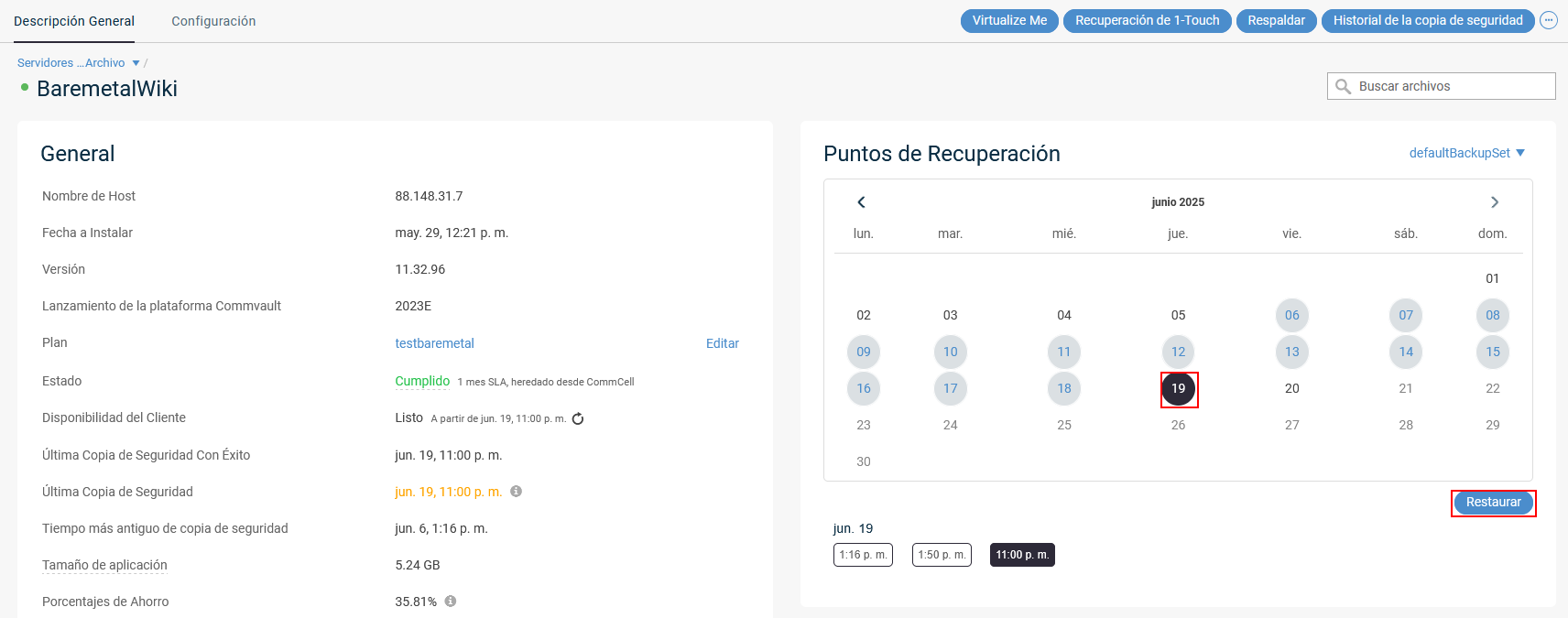Go to previous month in calendar
This screenshot has width=1568, height=618.
point(861,202)
